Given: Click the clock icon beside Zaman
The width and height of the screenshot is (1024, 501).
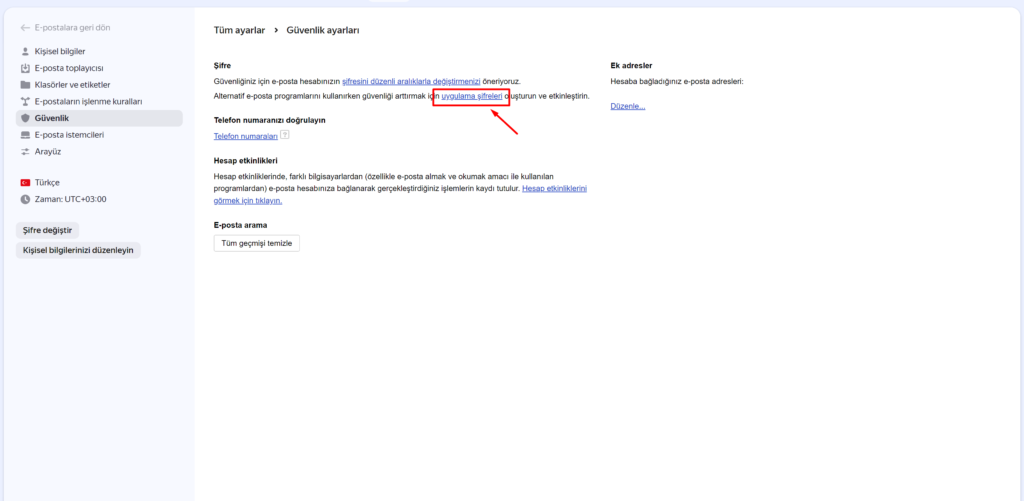Looking at the screenshot, I should pyautogui.click(x=26, y=199).
